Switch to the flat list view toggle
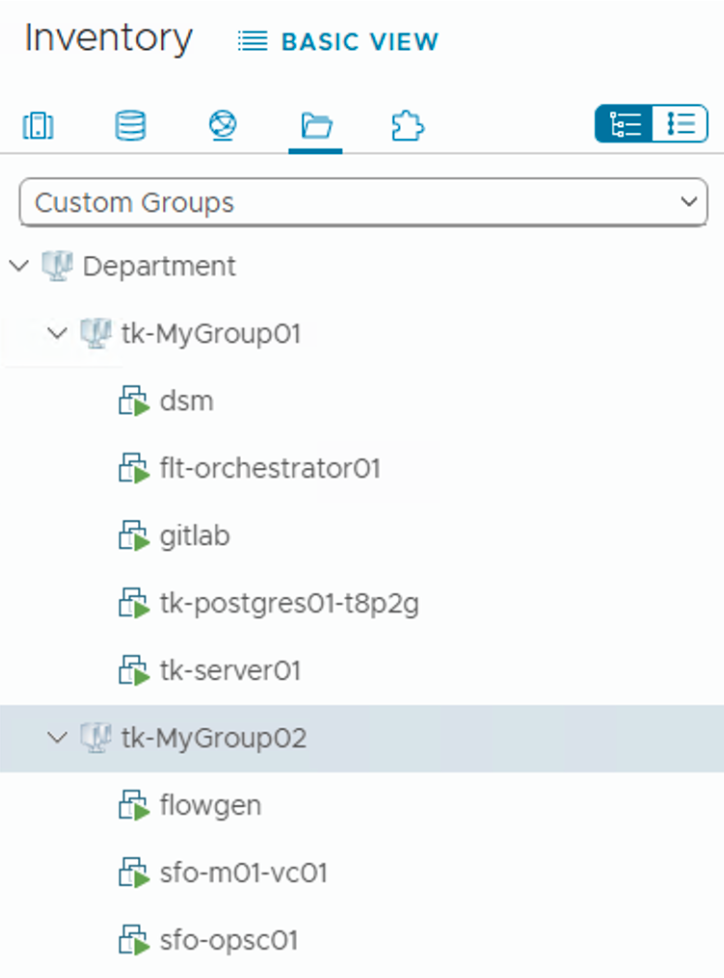 click(680, 125)
